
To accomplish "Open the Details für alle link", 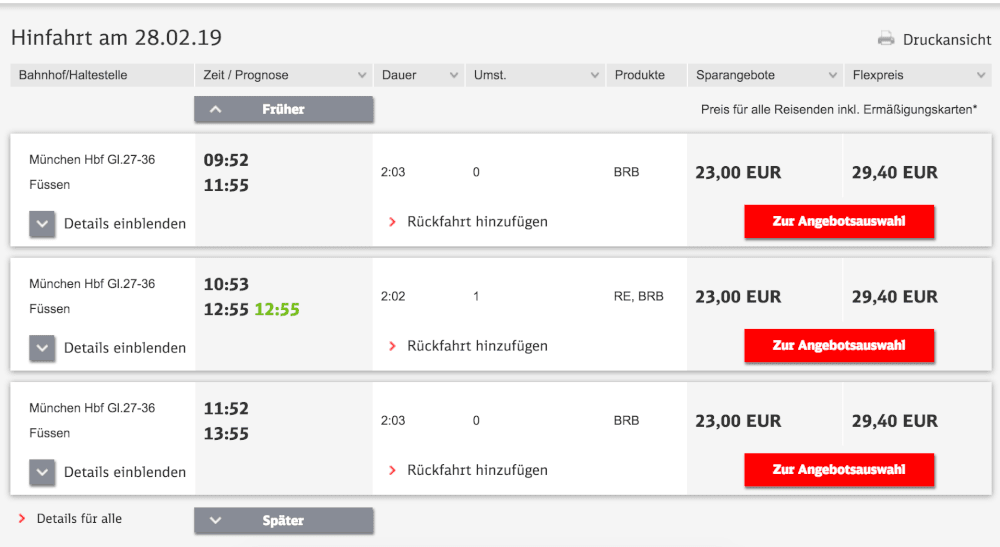I will pyautogui.click(x=78, y=519).
